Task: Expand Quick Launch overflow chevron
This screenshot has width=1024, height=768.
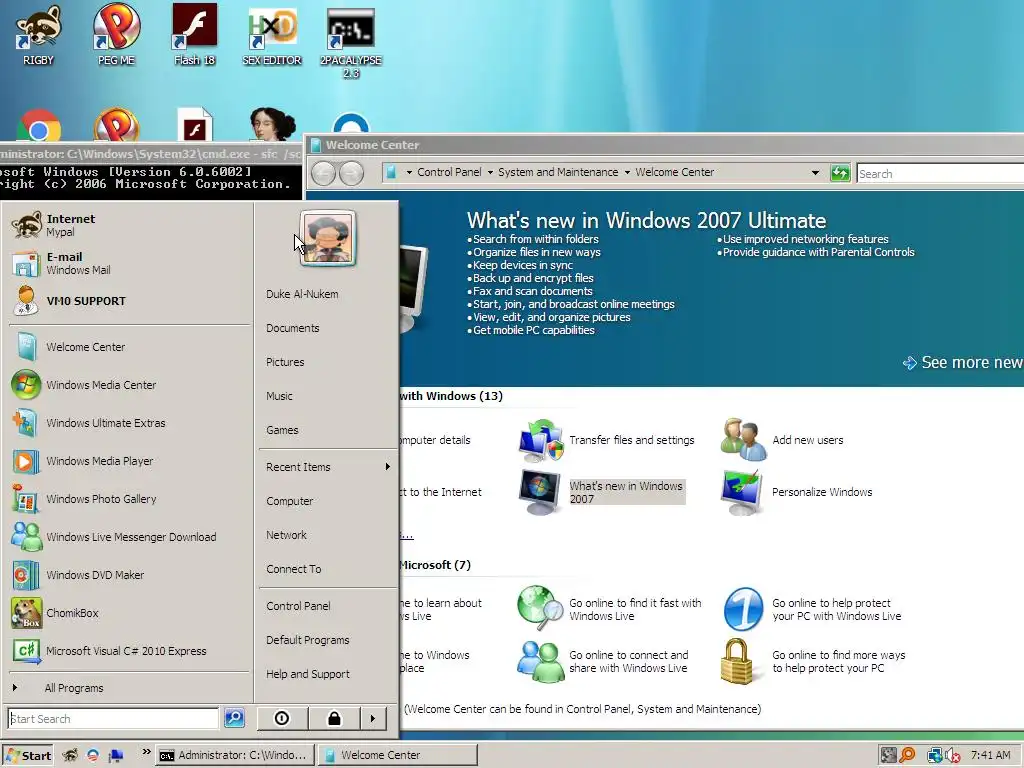Action: pos(146,752)
